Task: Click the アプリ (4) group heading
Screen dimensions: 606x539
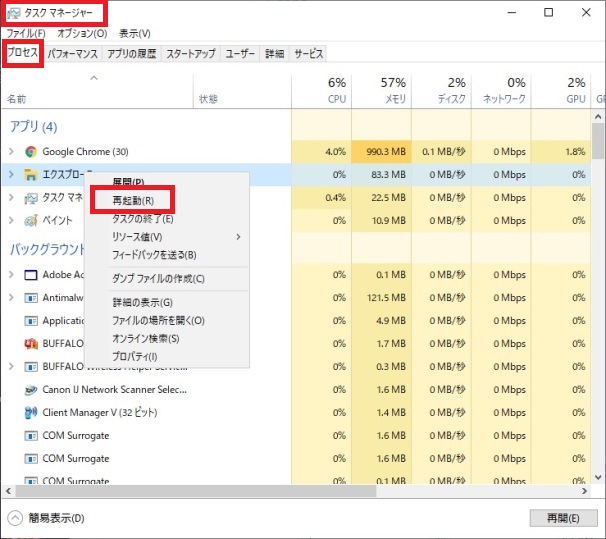Action: 34,127
